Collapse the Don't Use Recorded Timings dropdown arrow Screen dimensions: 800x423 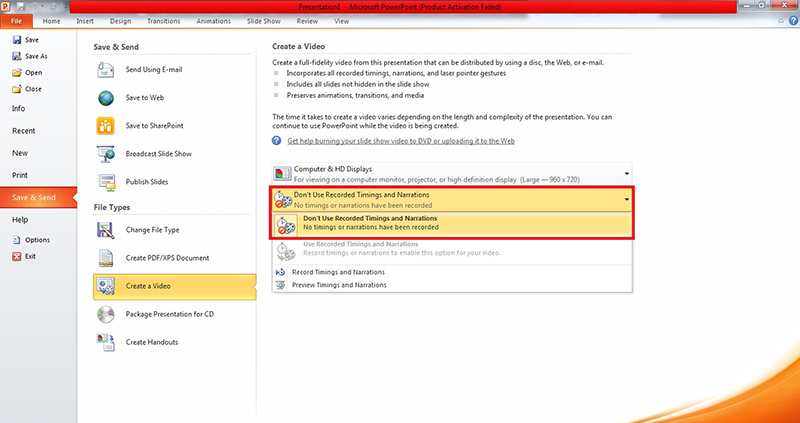[x=627, y=200]
